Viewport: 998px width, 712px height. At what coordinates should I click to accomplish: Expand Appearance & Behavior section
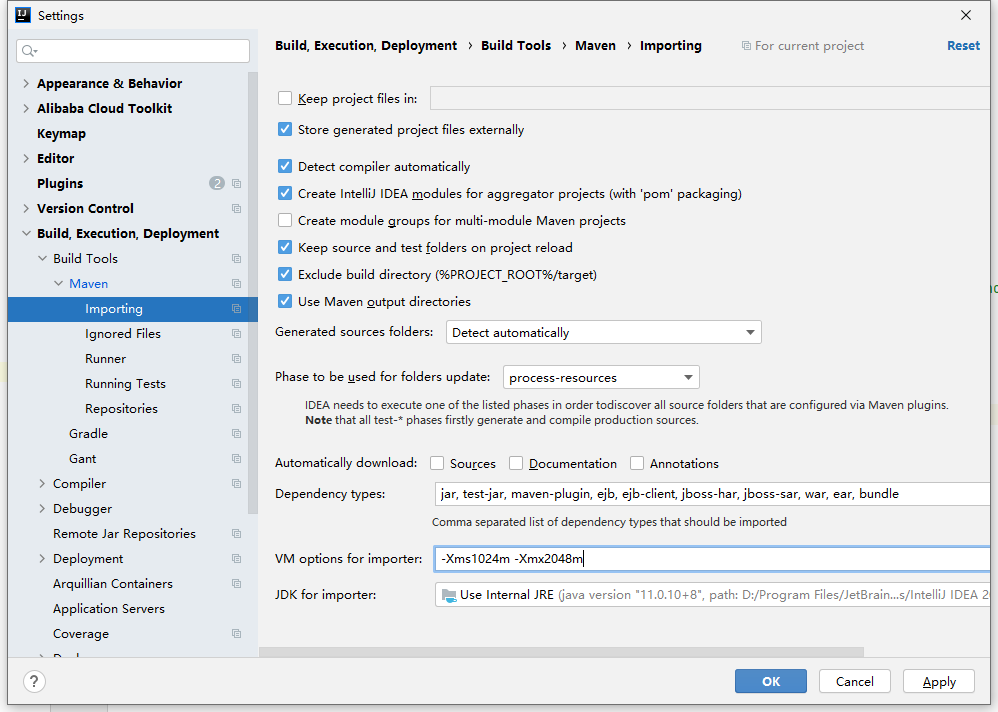(26, 83)
